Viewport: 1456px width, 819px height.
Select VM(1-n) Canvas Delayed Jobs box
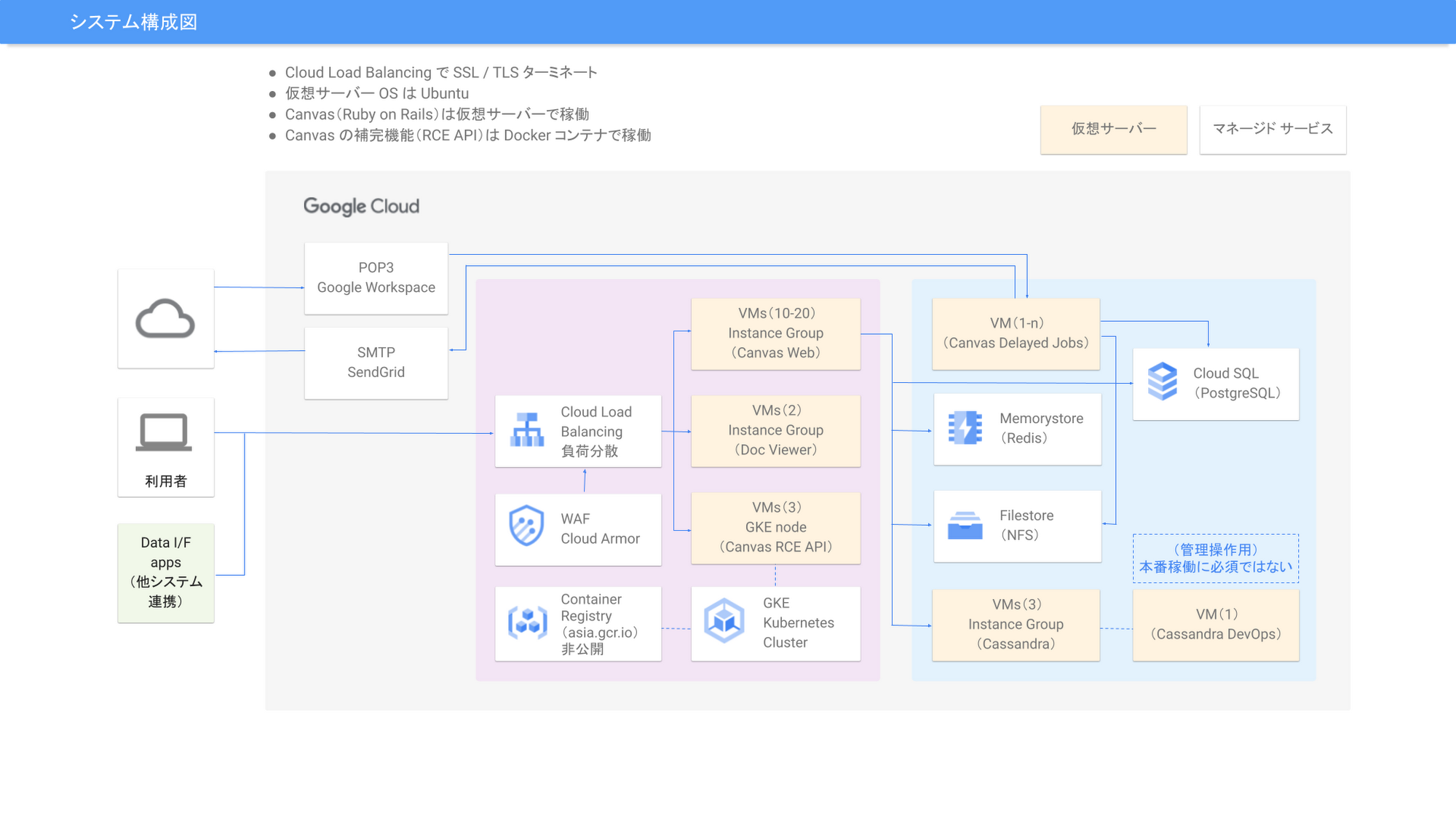click(1016, 333)
